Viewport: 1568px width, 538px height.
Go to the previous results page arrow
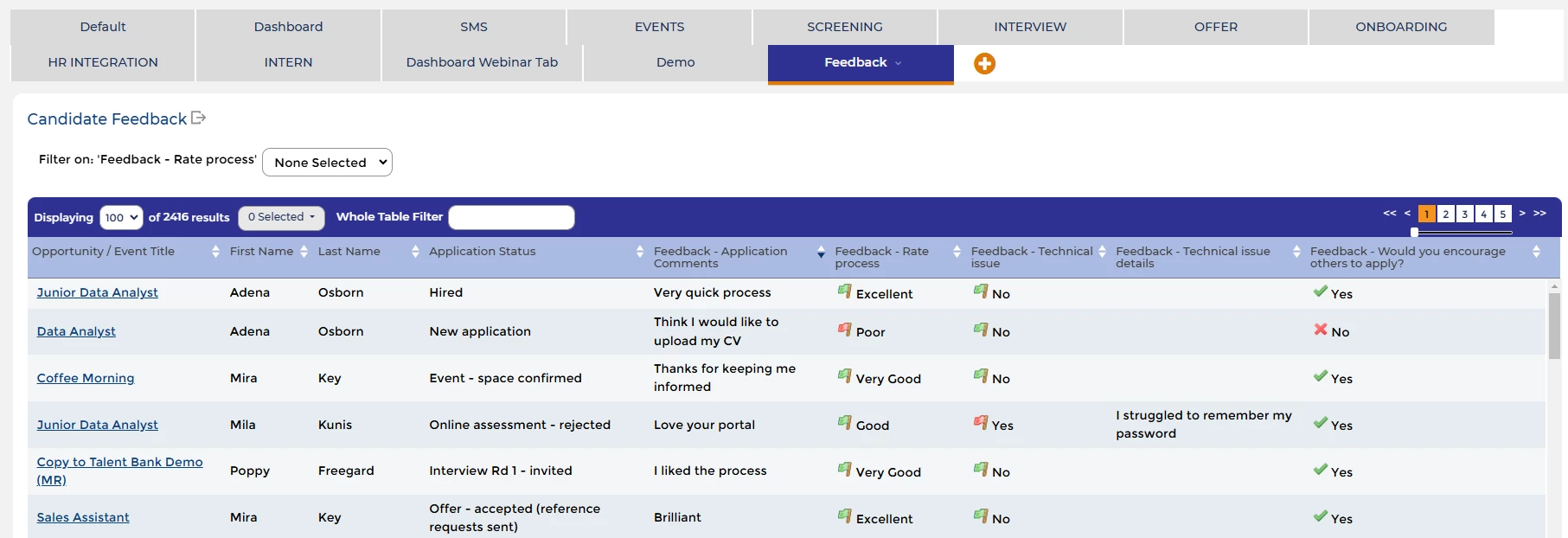[1407, 213]
